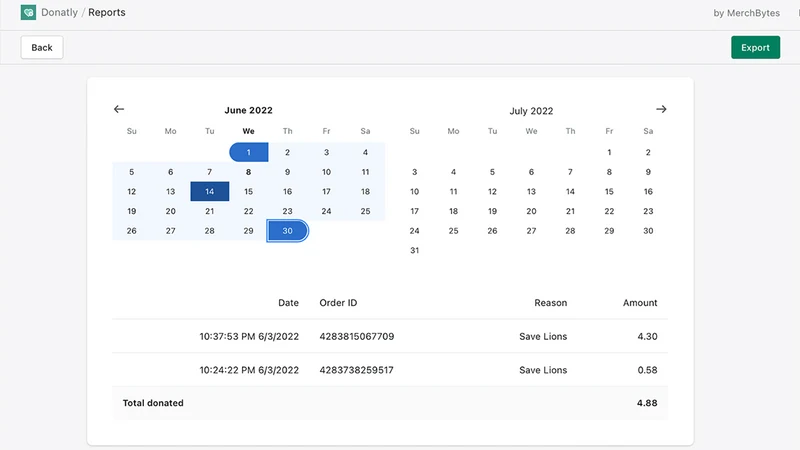Click the Order ID column header
Screen dimensions: 800x450
pyautogui.click(x=338, y=303)
